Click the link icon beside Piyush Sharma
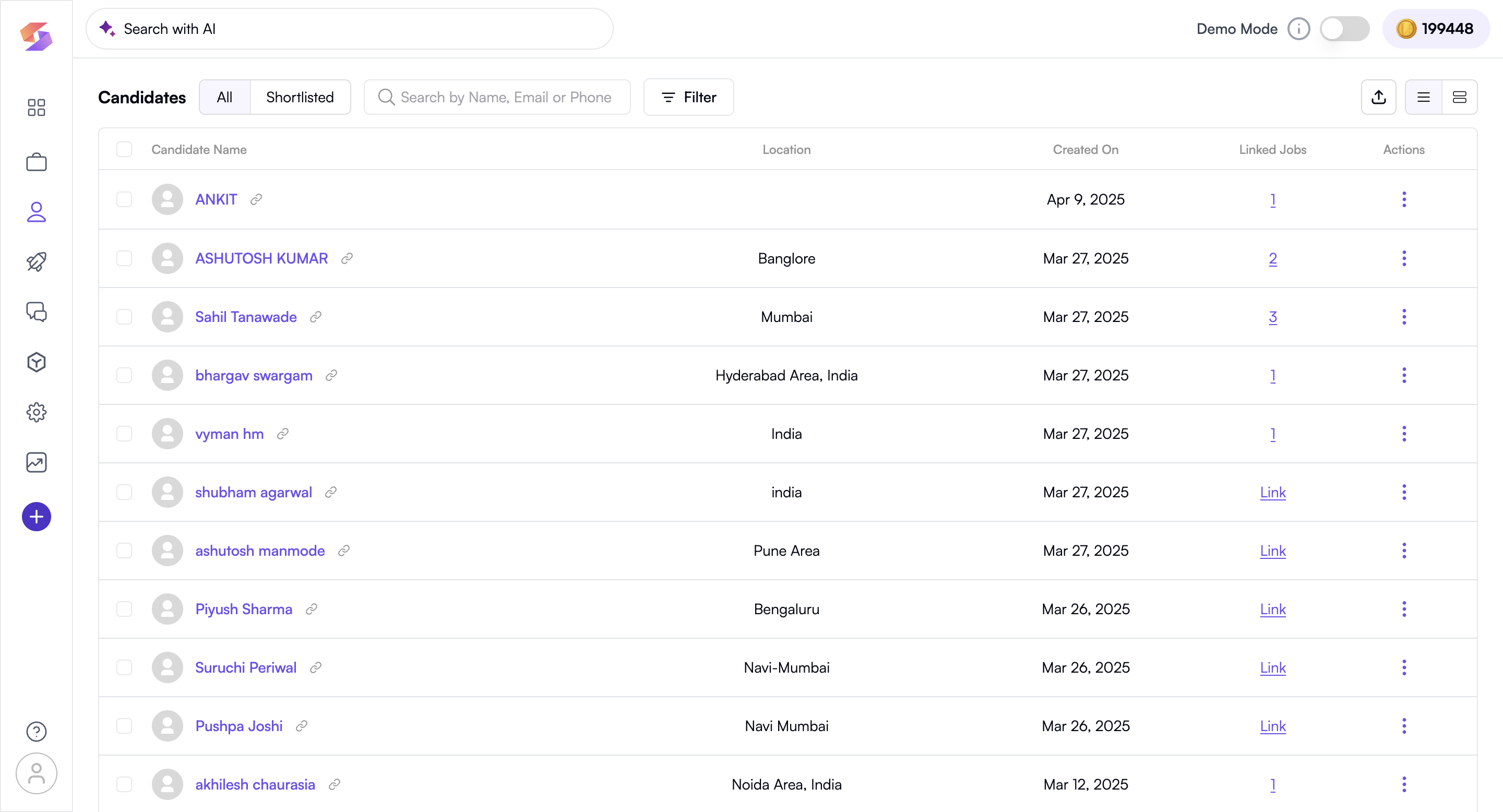This screenshot has width=1503, height=812. (x=312, y=609)
